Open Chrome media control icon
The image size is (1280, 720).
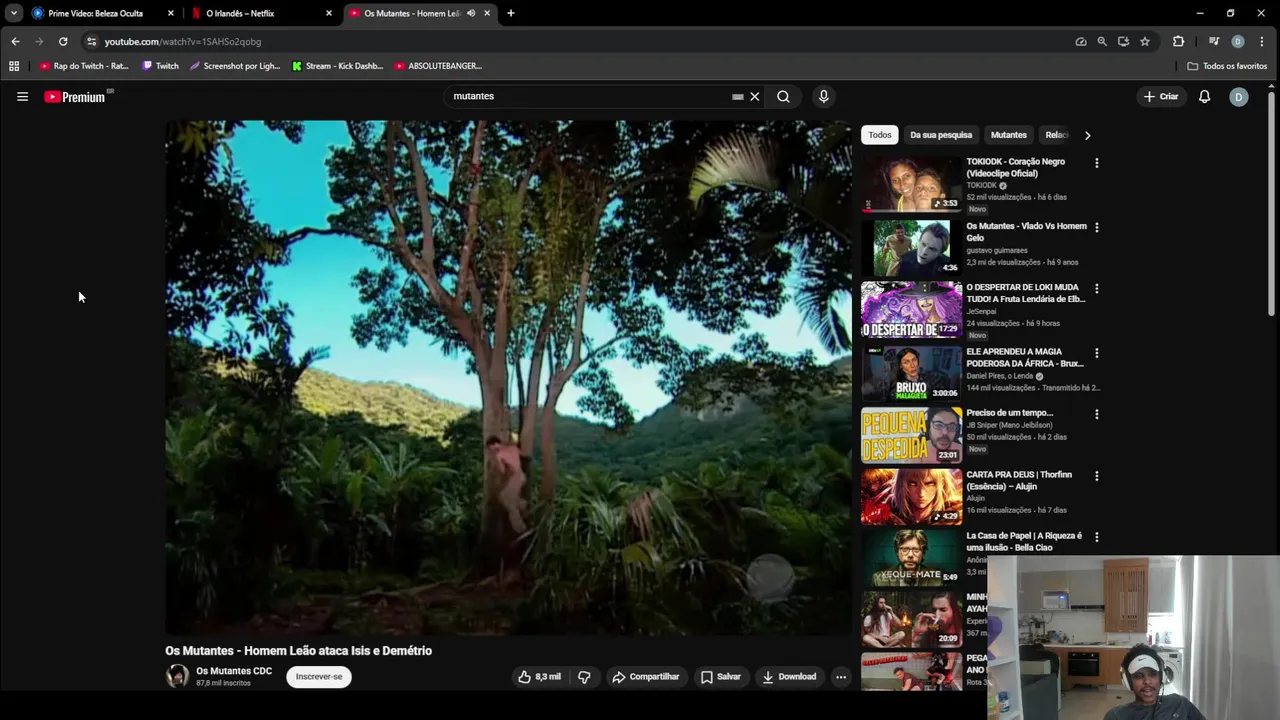tap(1214, 41)
